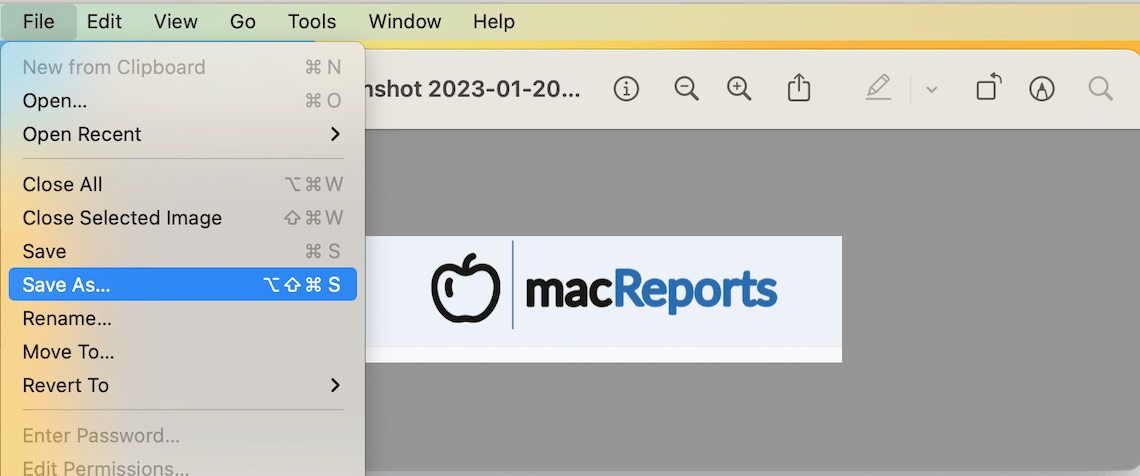The height and width of the screenshot is (476, 1140).
Task: Click the Inspector info icon
Action: pyautogui.click(x=626, y=89)
